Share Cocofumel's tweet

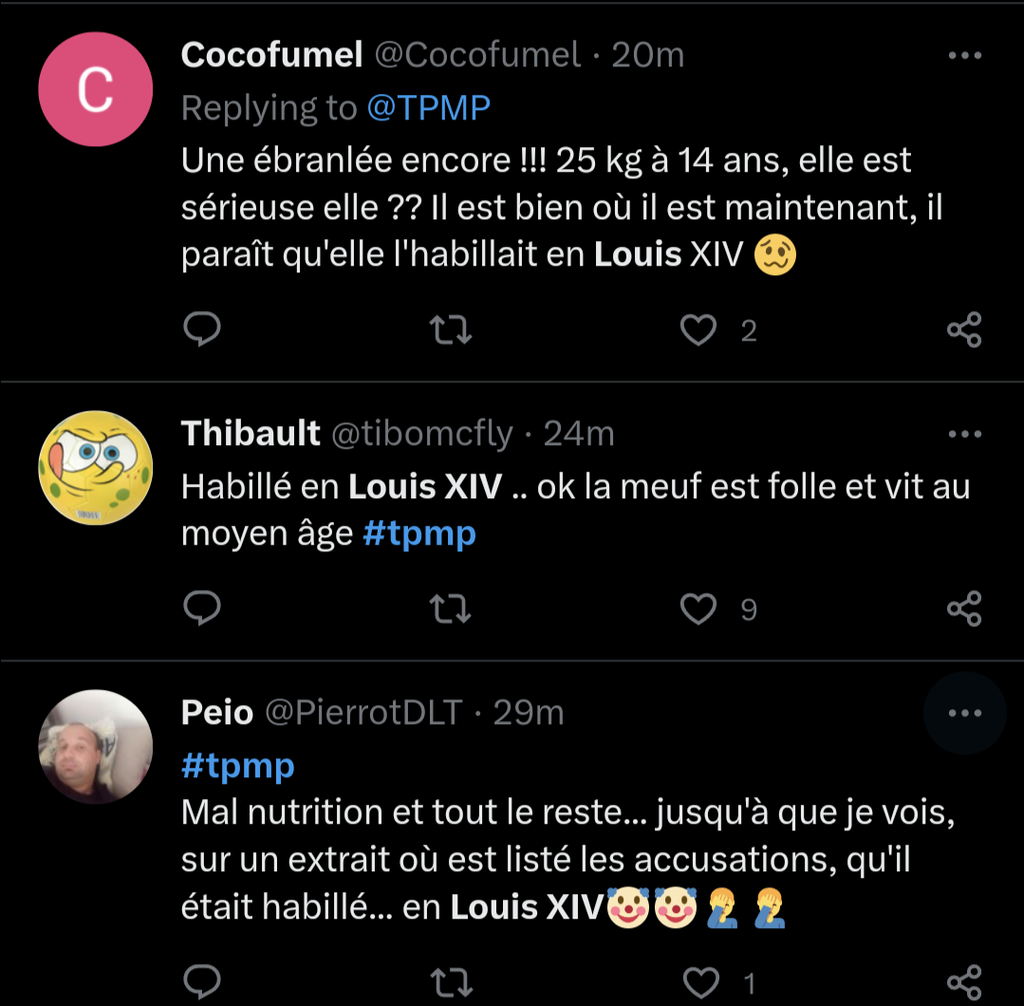tap(964, 330)
